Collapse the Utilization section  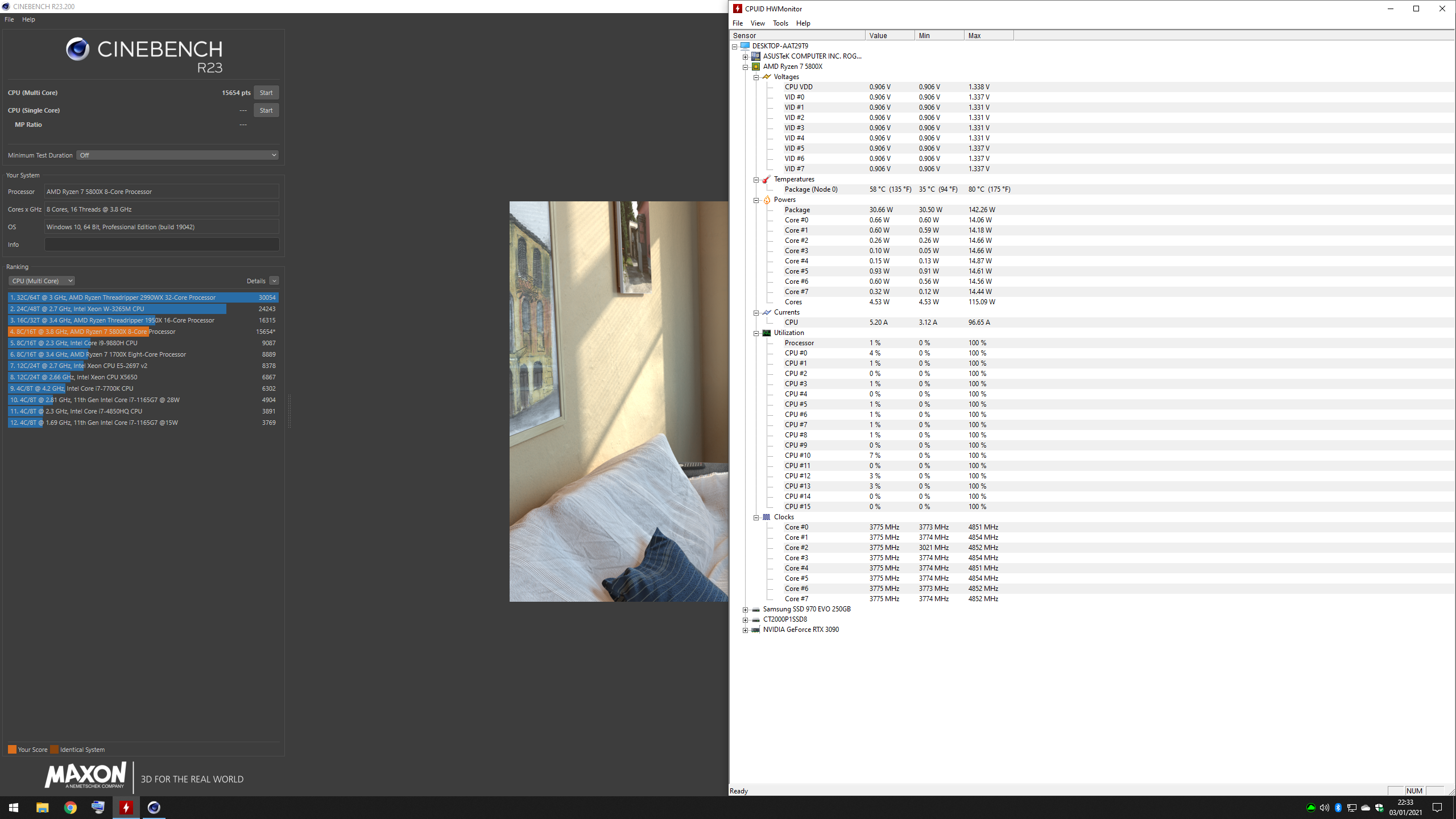[756, 333]
